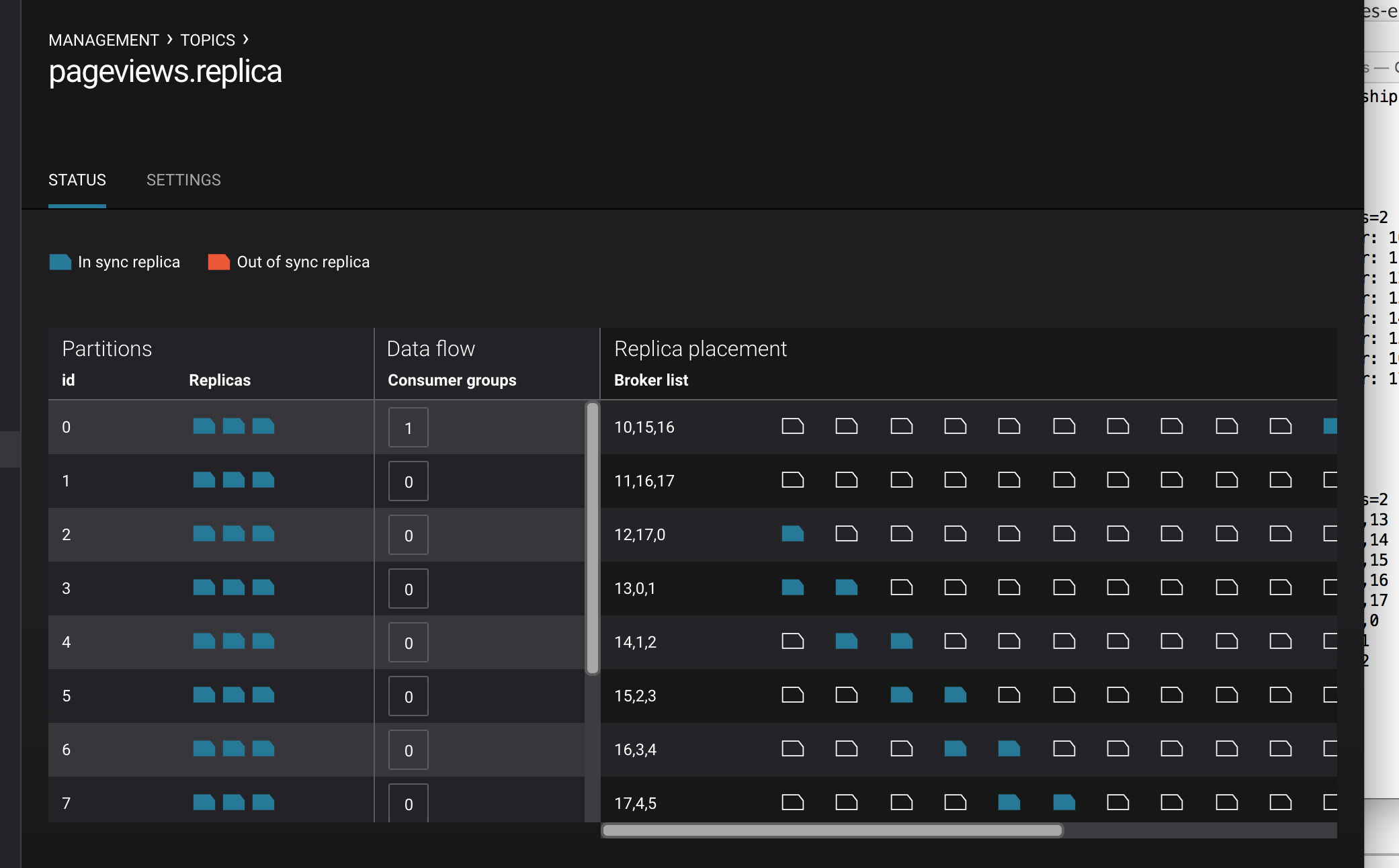Select broker list 17,4,5
The width and height of the screenshot is (1399, 868).
point(636,804)
